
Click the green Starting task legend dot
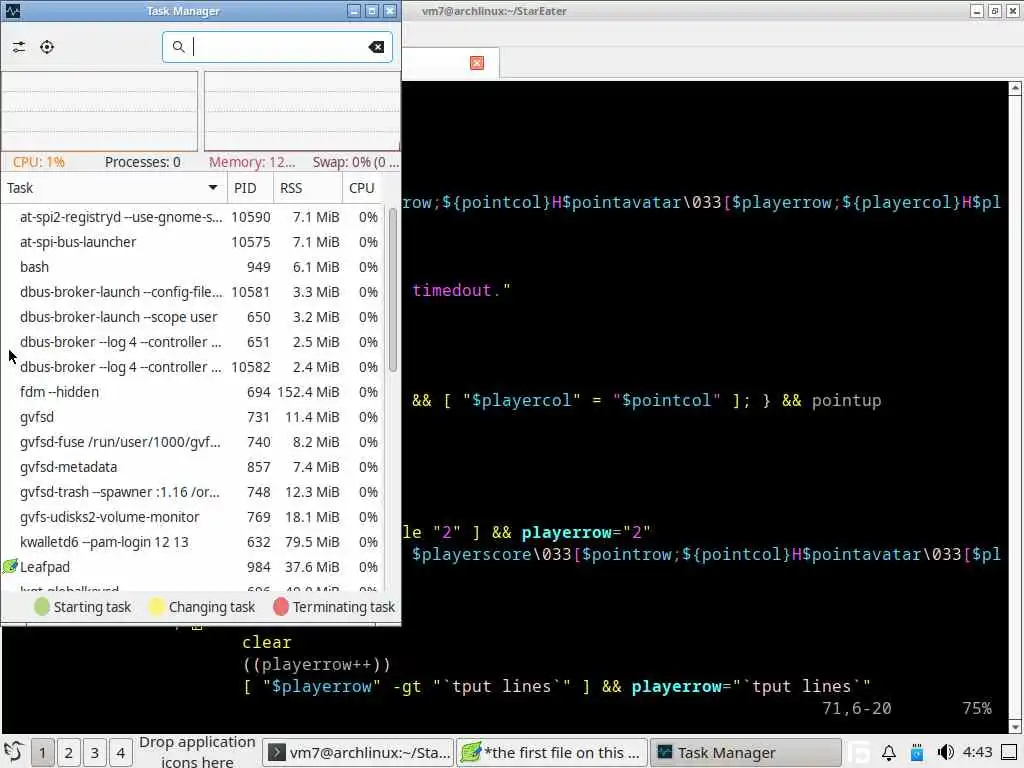[42, 607]
